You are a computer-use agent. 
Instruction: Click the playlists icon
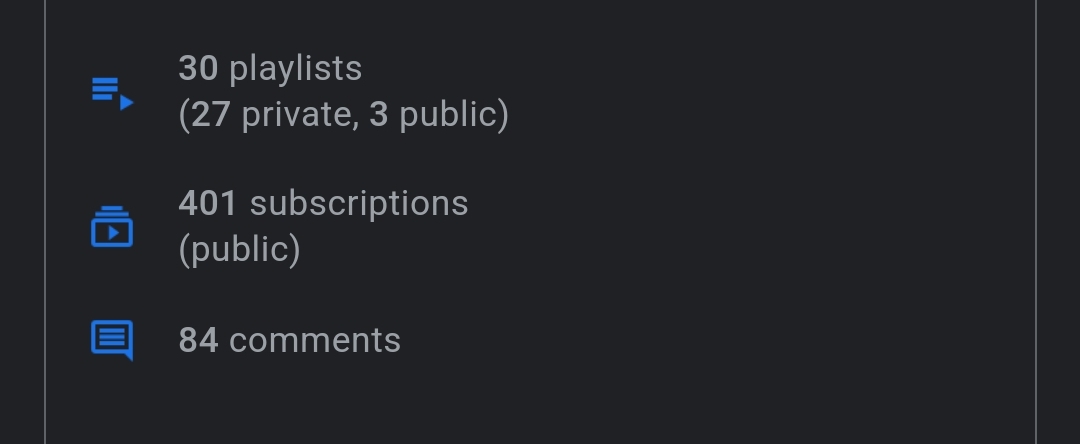(112, 93)
